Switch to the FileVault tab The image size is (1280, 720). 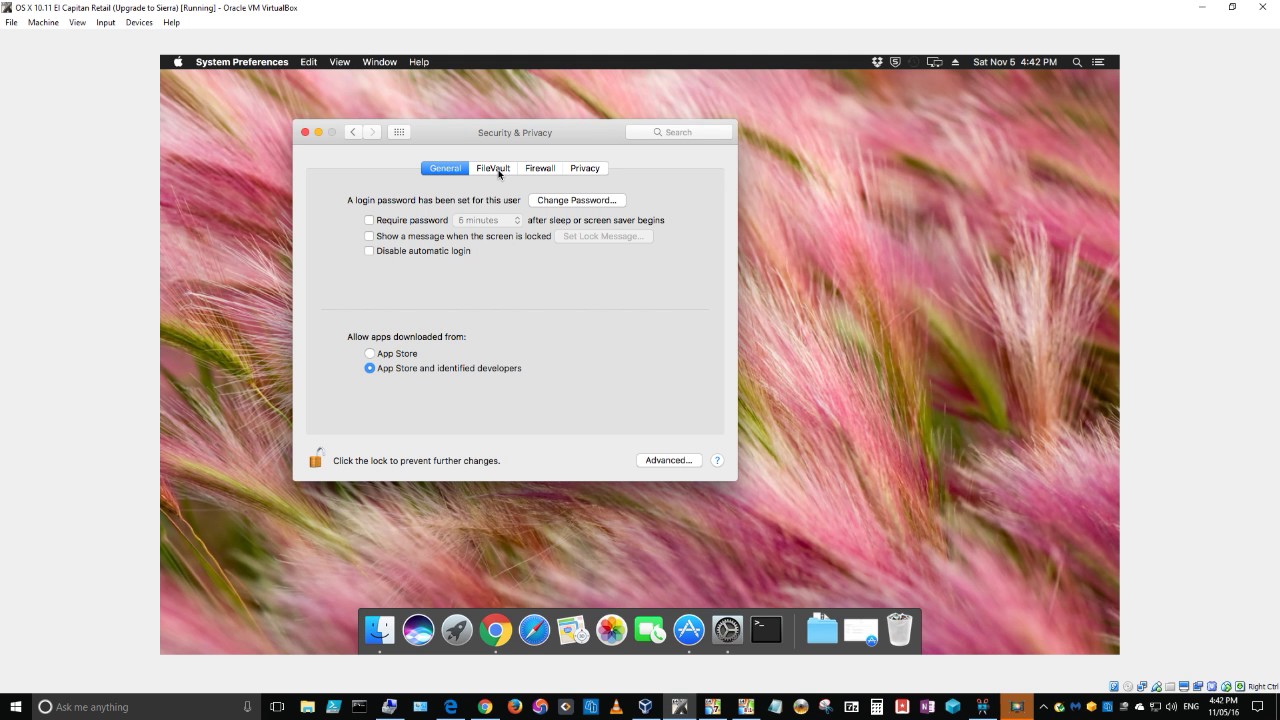(493, 168)
